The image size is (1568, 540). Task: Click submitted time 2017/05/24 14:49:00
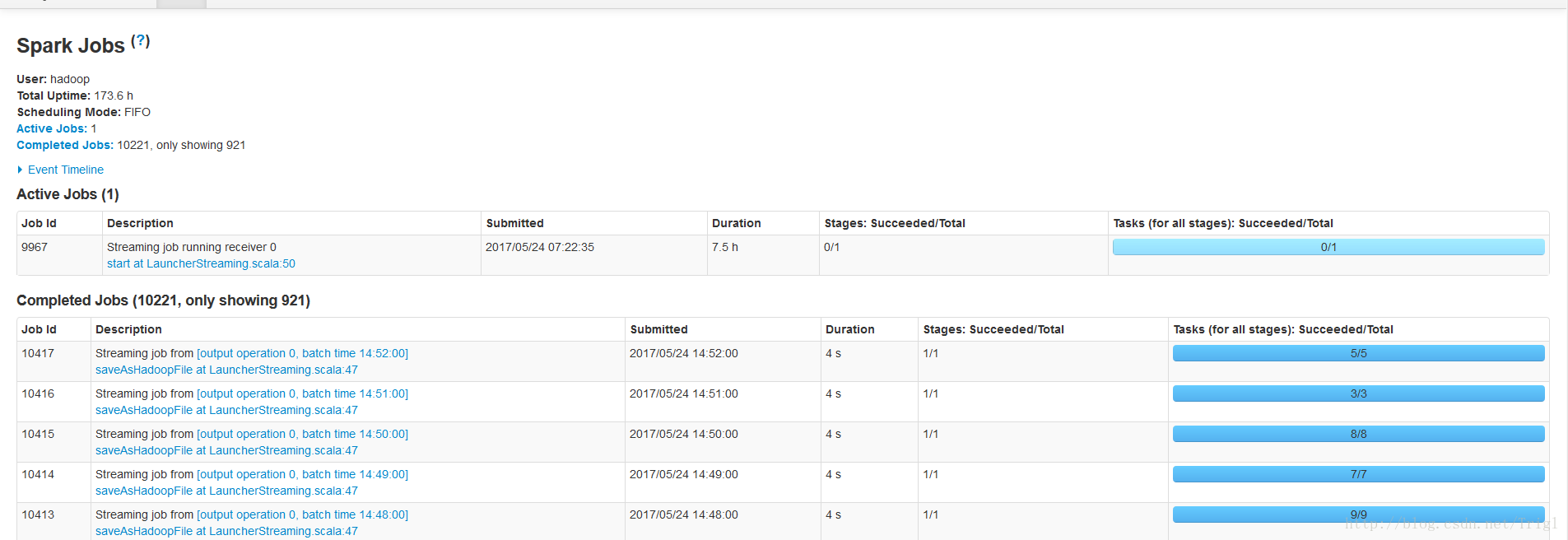[x=684, y=474]
